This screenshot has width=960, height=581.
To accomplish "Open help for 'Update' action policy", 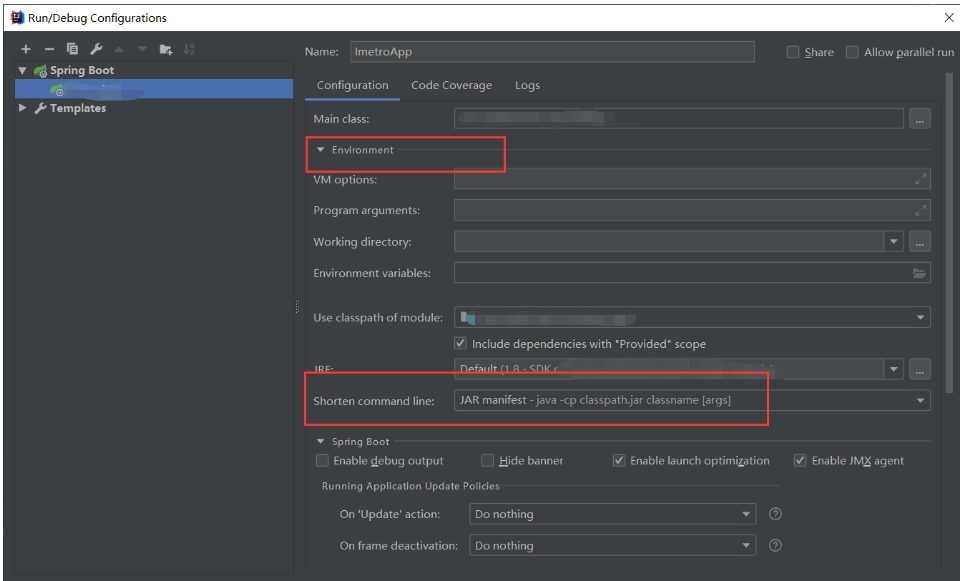I will click(x=775, y=514).
